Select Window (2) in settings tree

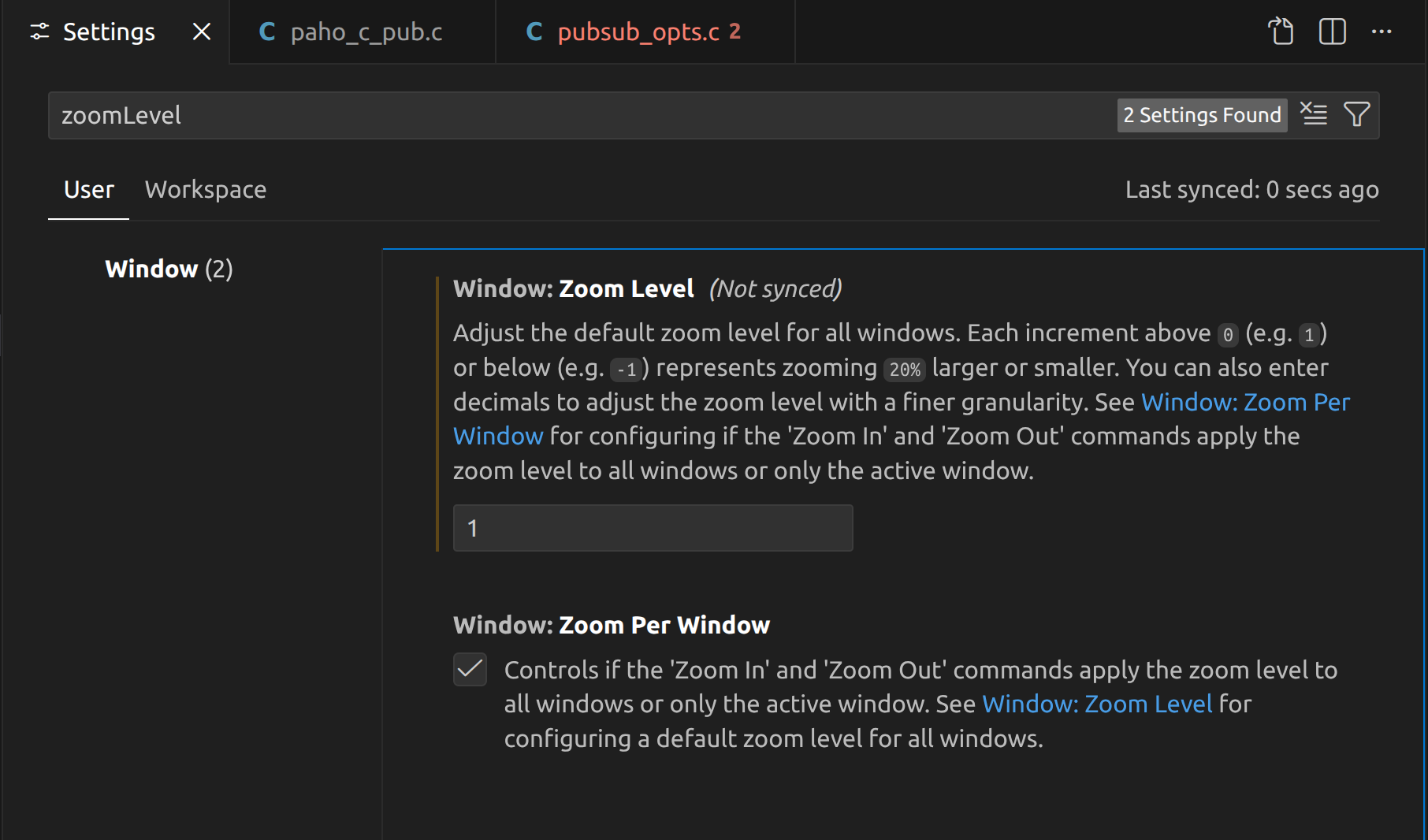pos(169,269)
